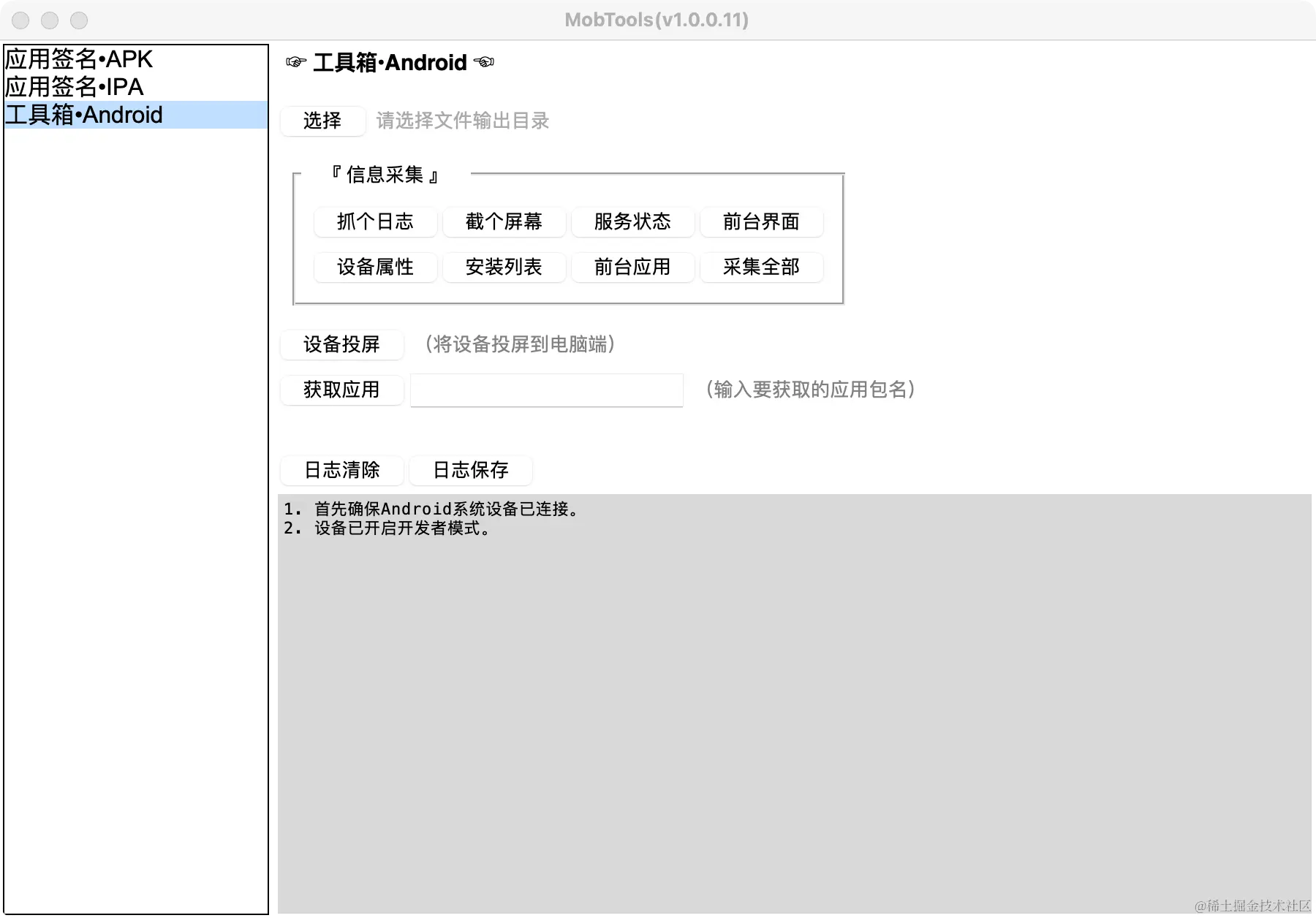Click inside the gray log output area
The width and height of the screenshot is (1316, 918).
[x=795, y=704]
